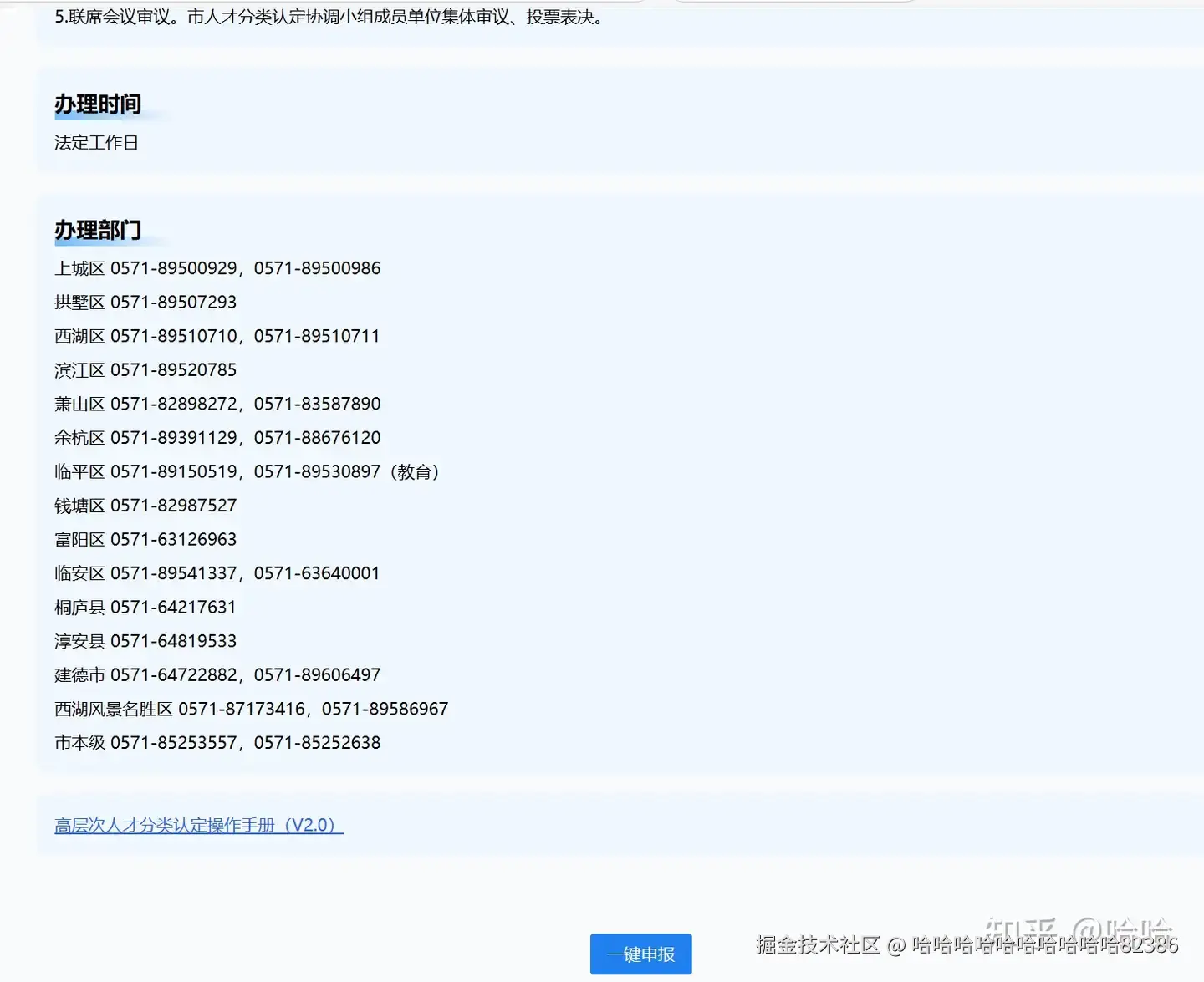Screen dimensions: 1204x982
Task: Select the 5.联席会议审议 paragraph
Action: click(329, 17)
